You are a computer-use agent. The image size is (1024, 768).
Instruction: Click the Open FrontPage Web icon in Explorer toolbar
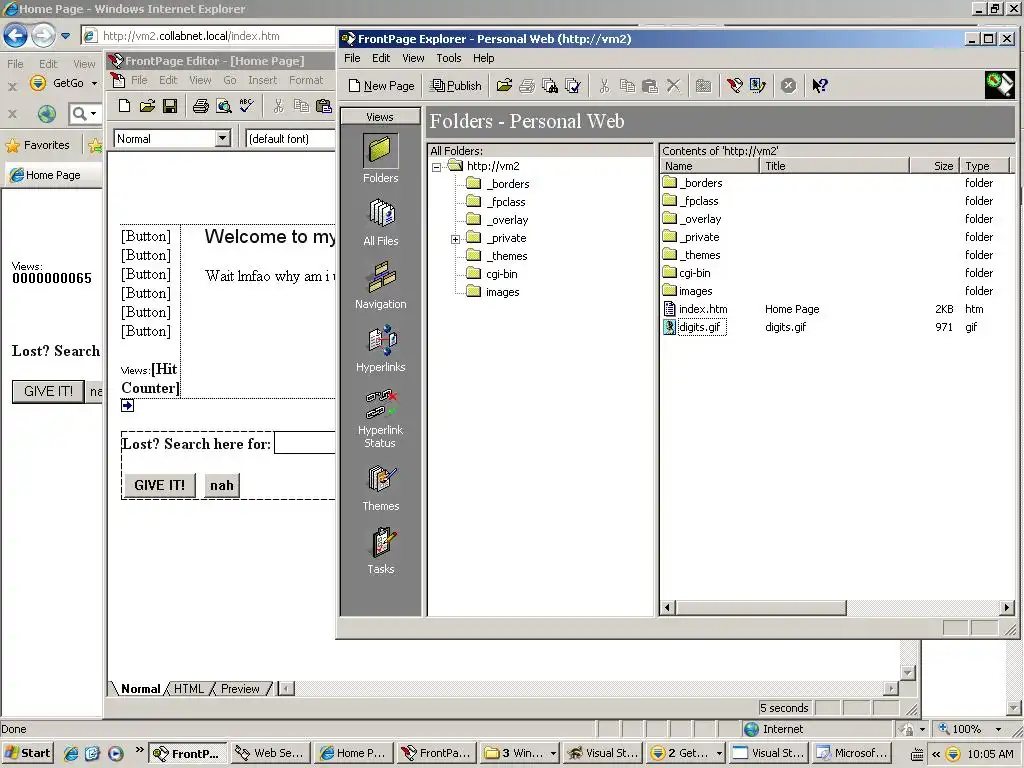coord(504,86)
